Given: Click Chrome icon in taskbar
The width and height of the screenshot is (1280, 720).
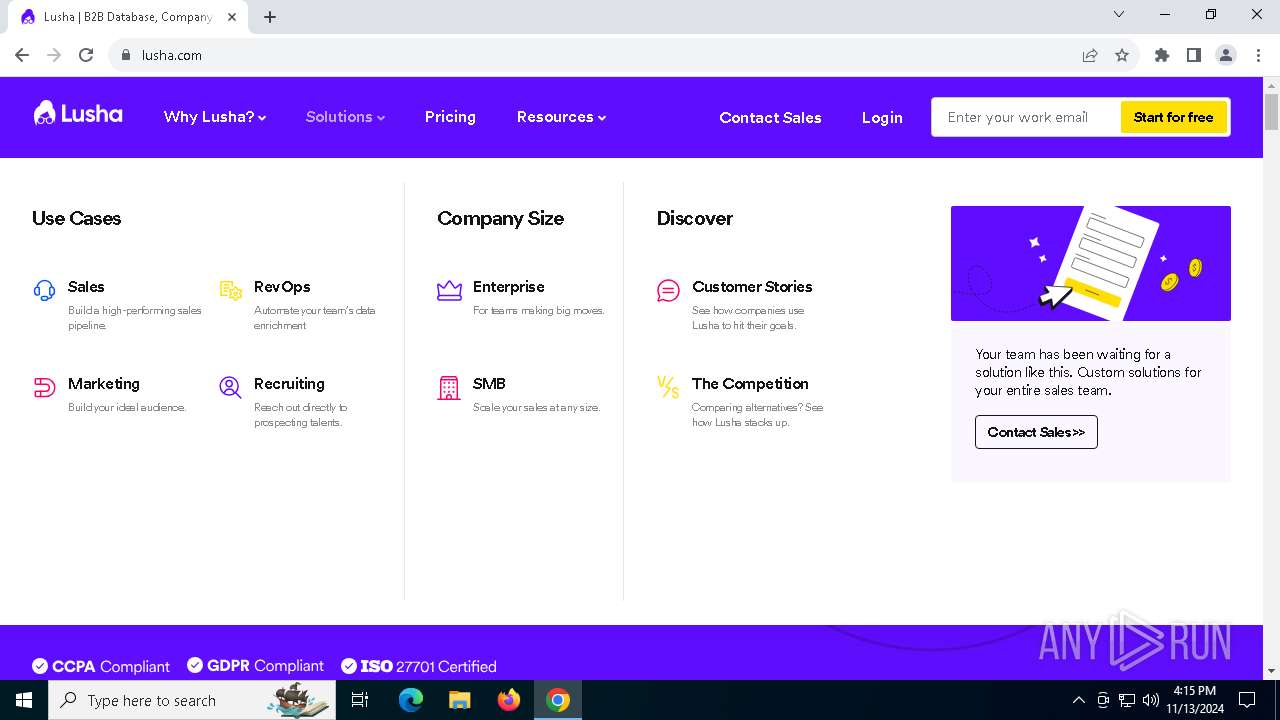Looking at the screenshot, I should point(558,700).
